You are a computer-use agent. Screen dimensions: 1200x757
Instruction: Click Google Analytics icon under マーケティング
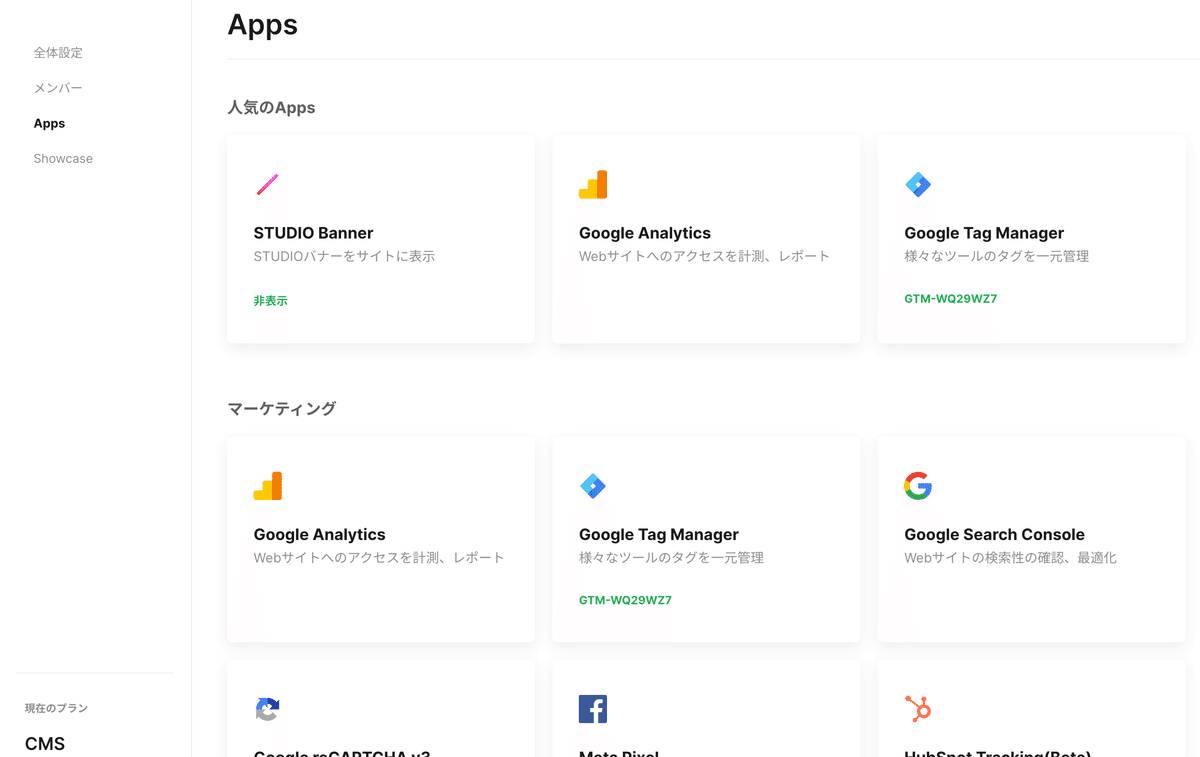coord(268,486)
